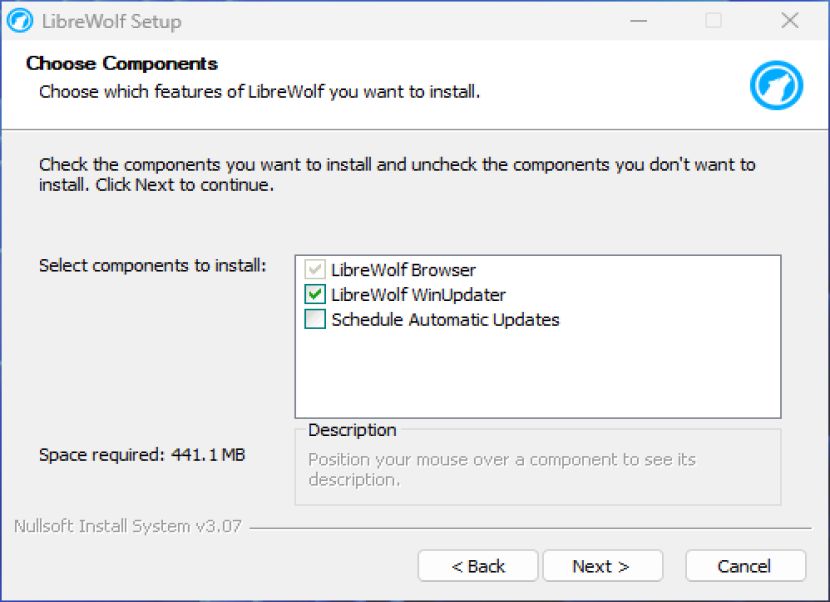
Task: Click the LibreWolf Setup title bar text
Action: (x=112, y=22)
